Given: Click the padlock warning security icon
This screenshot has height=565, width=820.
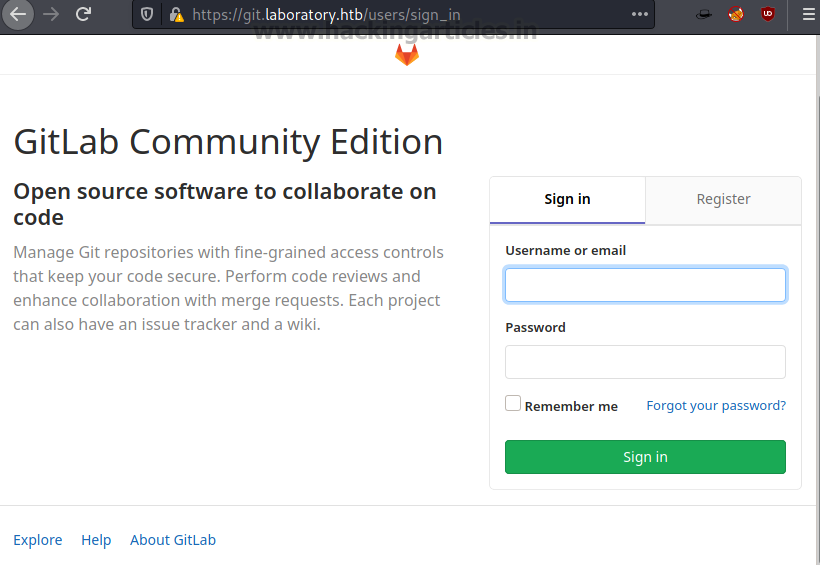Looking at the screenshot, I should 176,14.
